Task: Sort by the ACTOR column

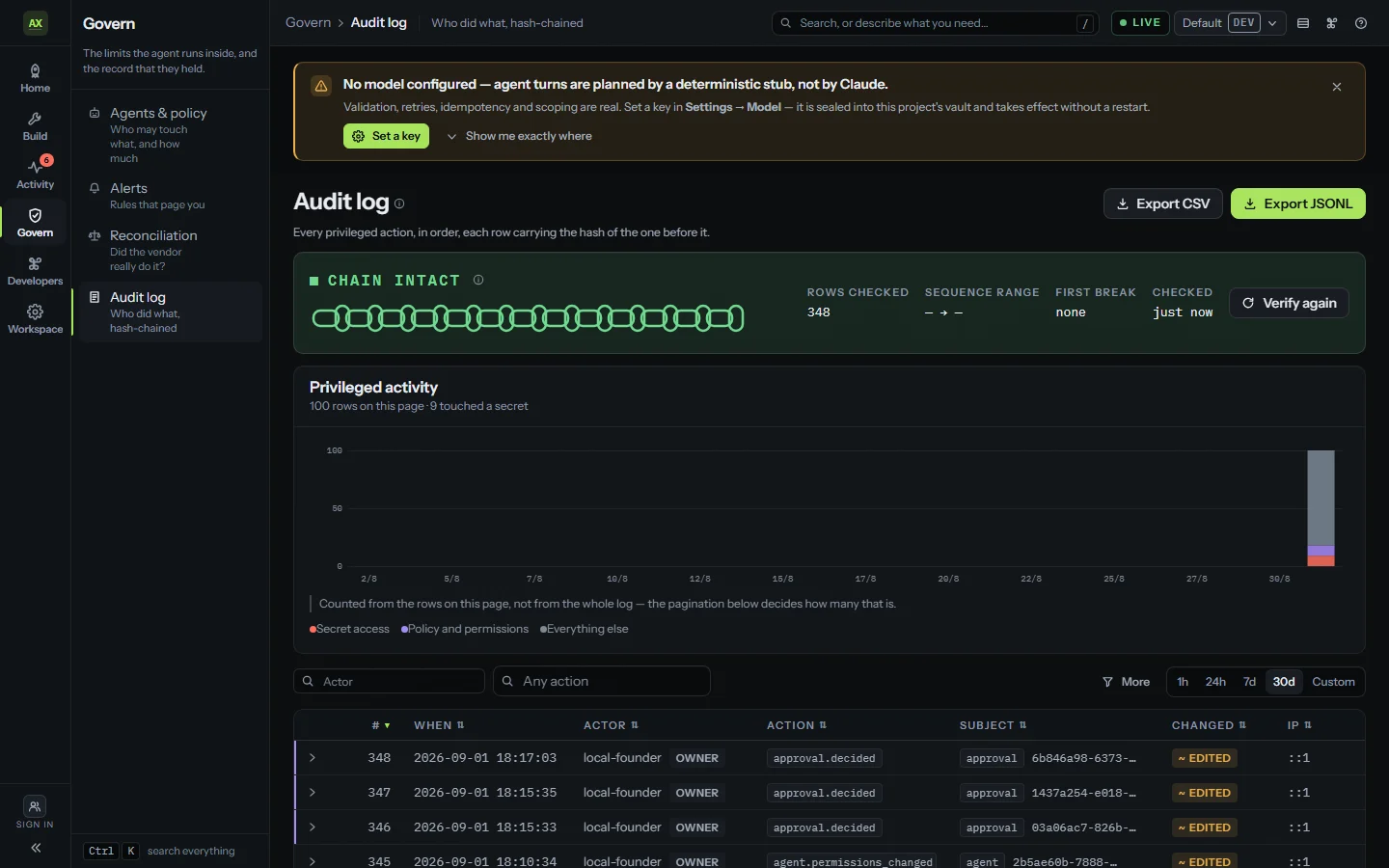Action: pyautogui.click(x=611, y=725)
